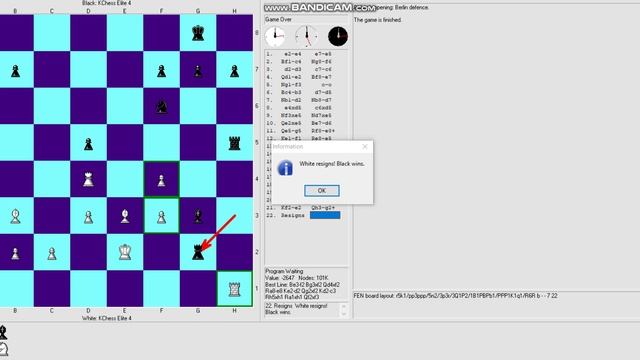
Task: Select move Be7-d6 in move list
Action: click(321, 123)
